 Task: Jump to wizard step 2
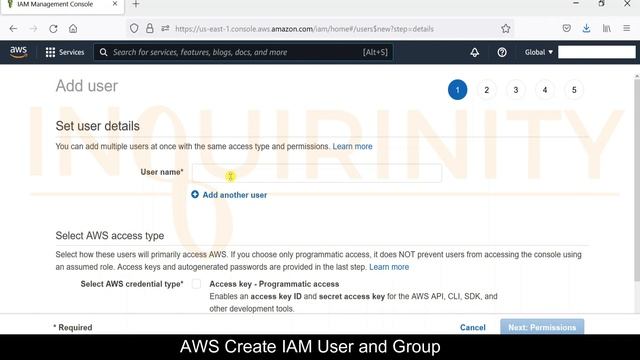(487, 90)
